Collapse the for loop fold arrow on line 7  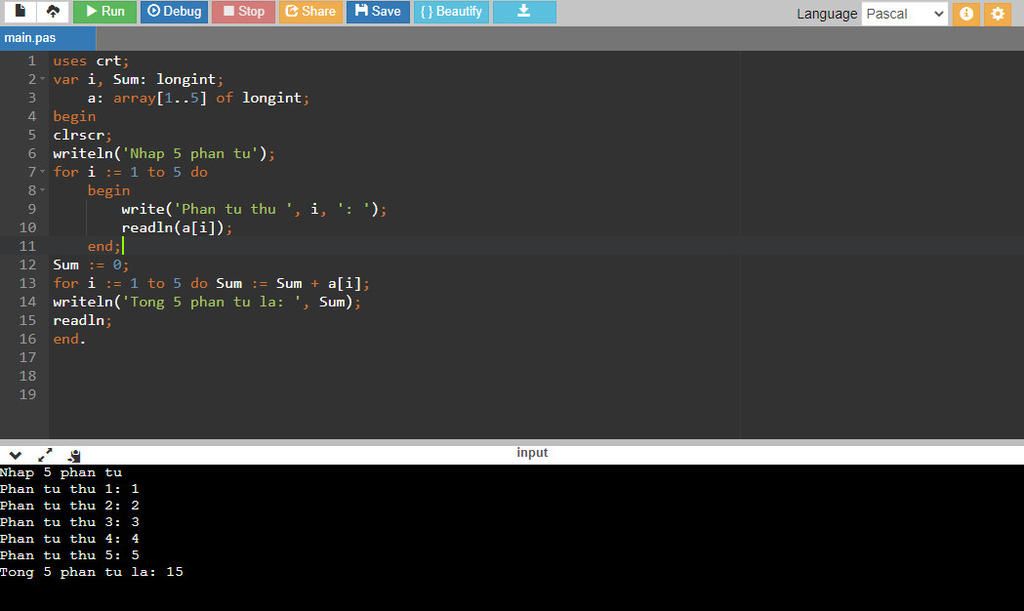tap(42, 172)
